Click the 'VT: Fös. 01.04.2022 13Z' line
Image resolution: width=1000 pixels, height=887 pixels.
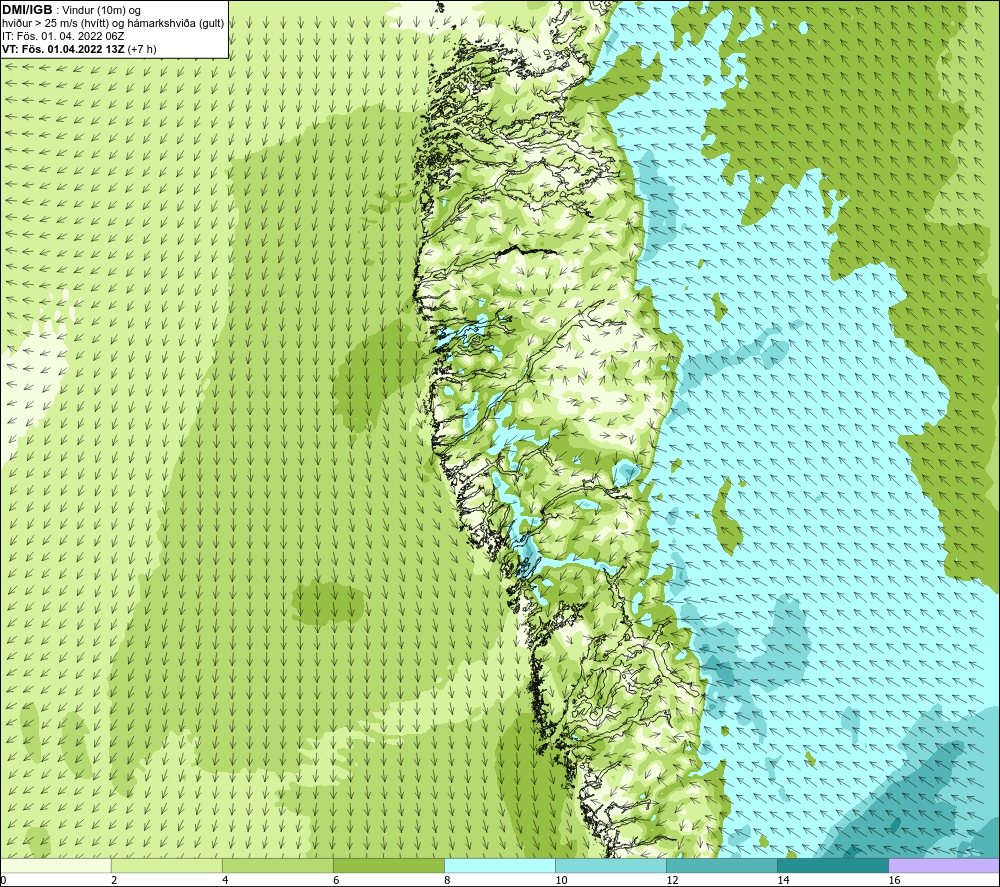(x=64, y=49)
